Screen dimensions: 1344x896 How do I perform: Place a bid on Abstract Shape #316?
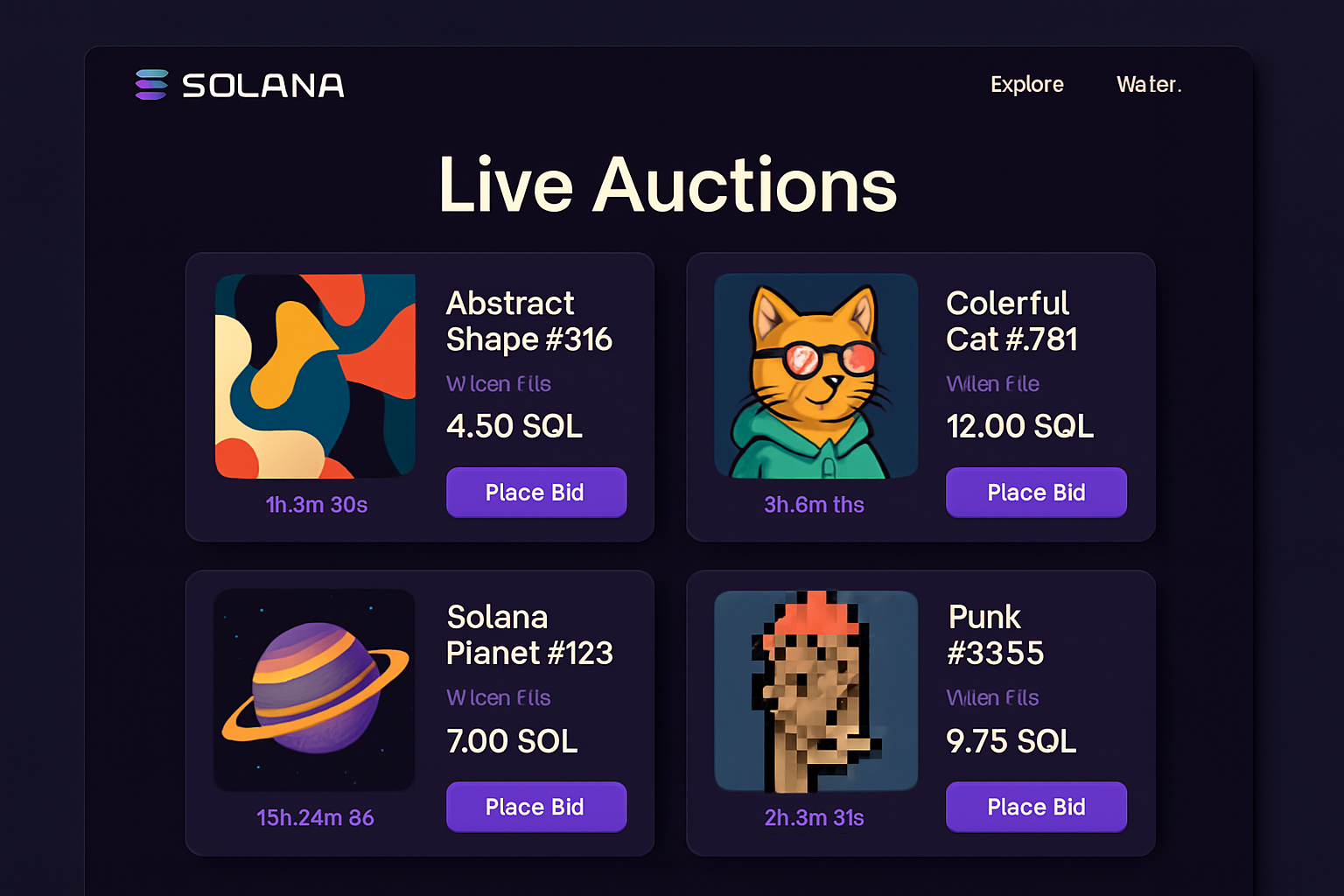[535, 492]
